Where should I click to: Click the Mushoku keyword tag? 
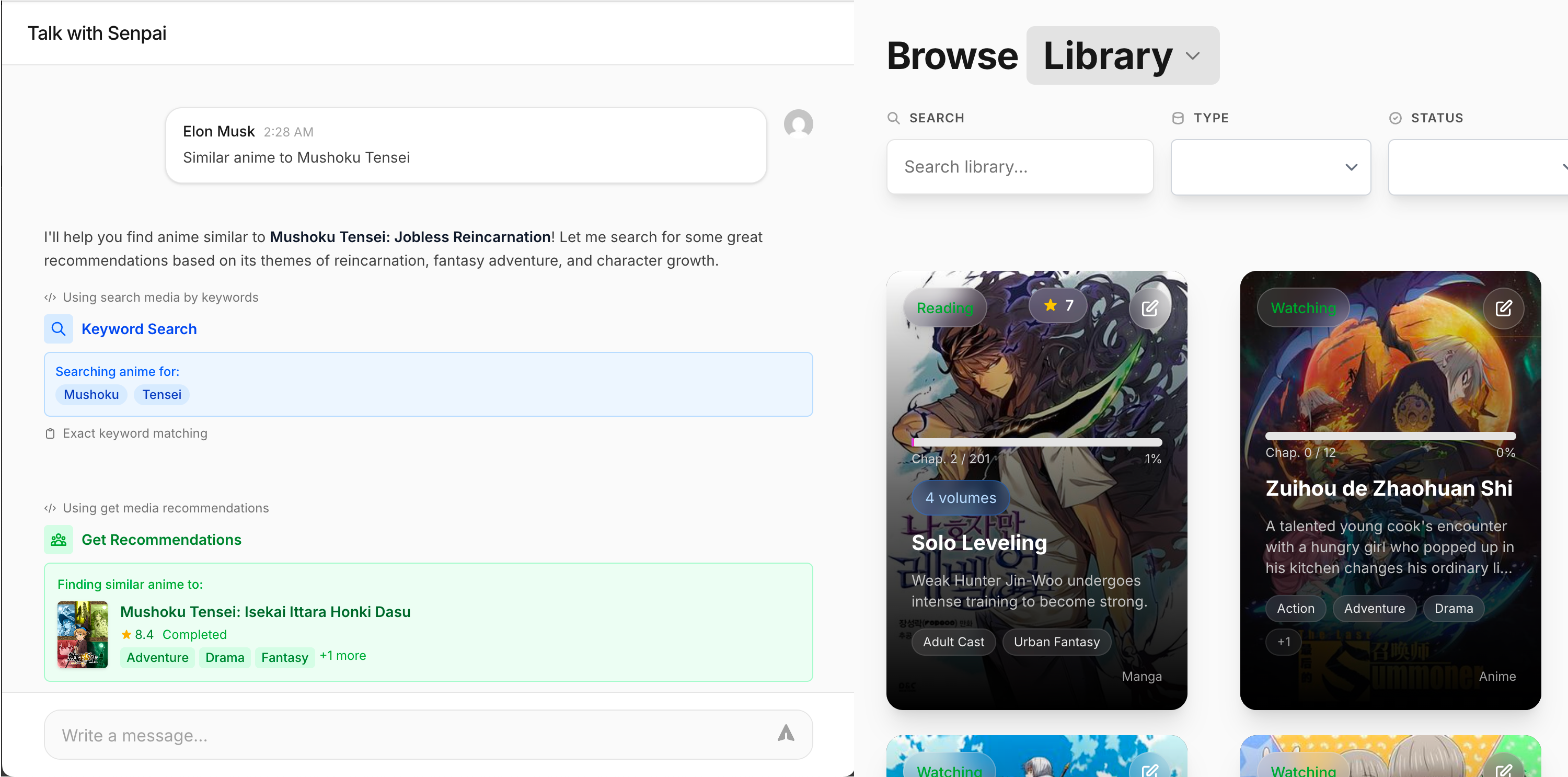click(91, 395)
